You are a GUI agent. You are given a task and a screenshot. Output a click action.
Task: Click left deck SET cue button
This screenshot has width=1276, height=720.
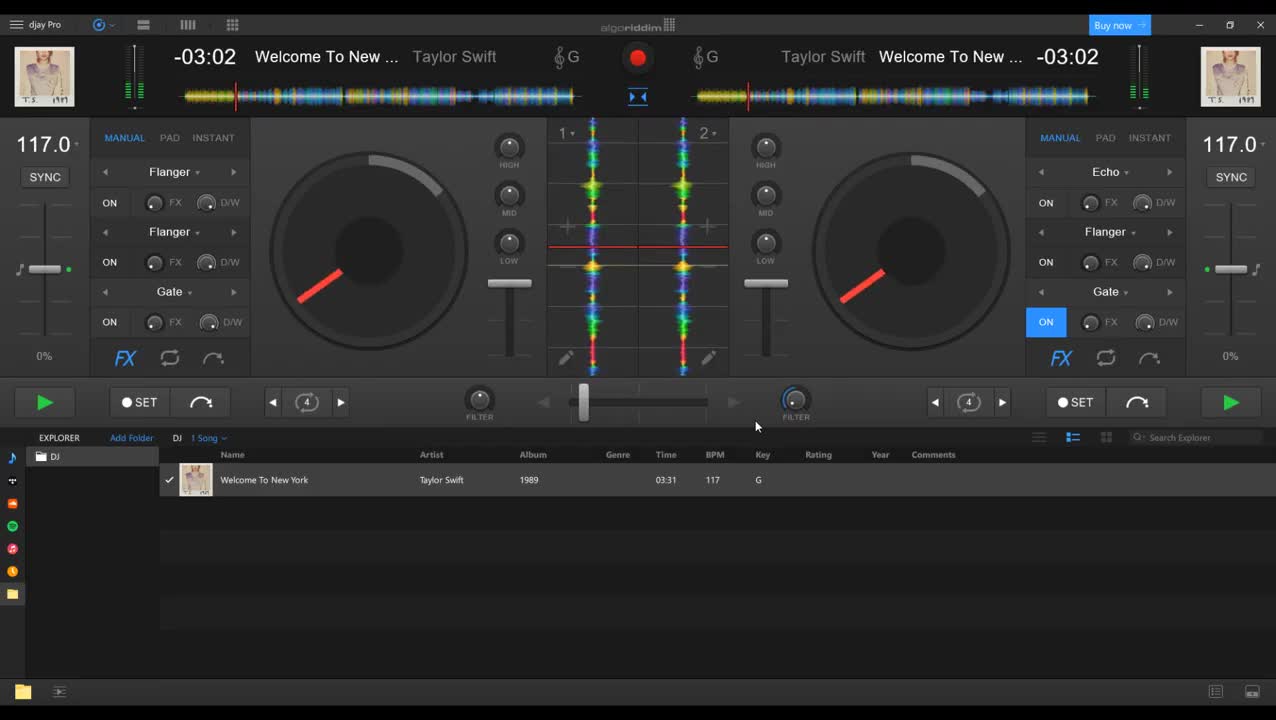pyautogui.click(x=140, y=402)
